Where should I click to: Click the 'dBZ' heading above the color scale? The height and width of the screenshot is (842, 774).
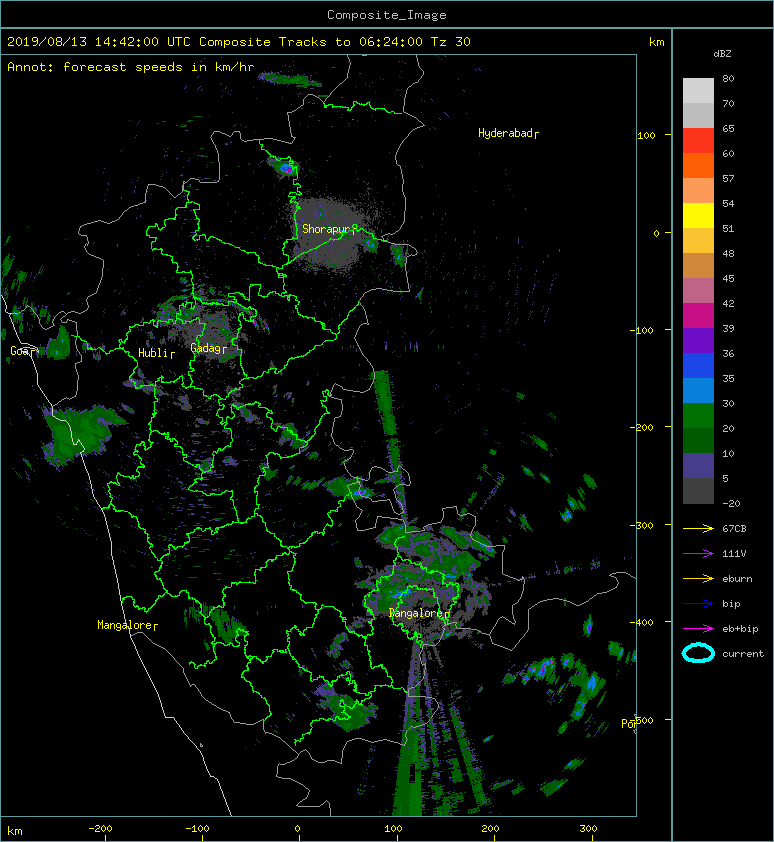pyautogui.click(x=722, y=54)
